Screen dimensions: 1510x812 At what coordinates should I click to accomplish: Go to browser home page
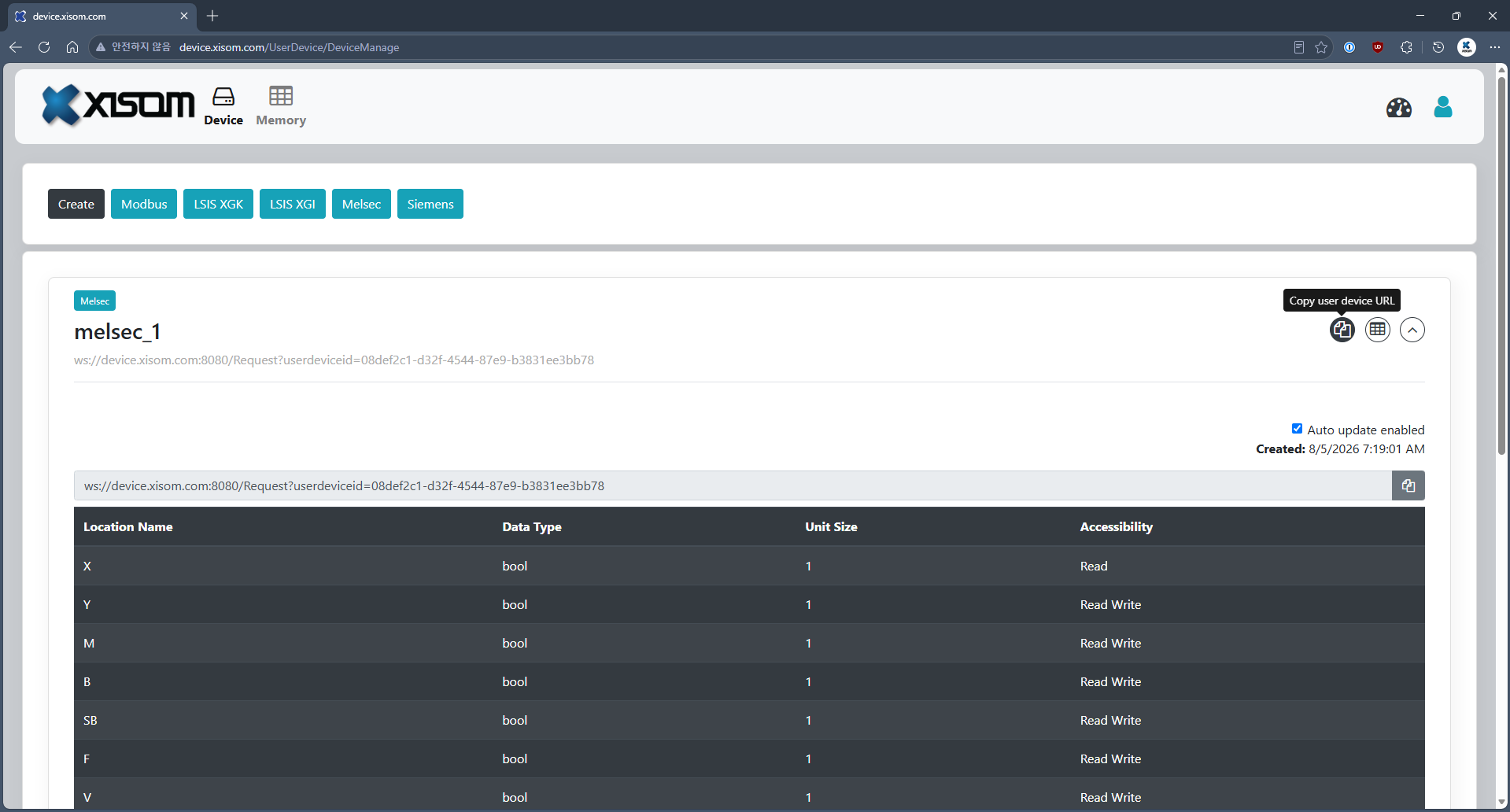pos(72,47)
